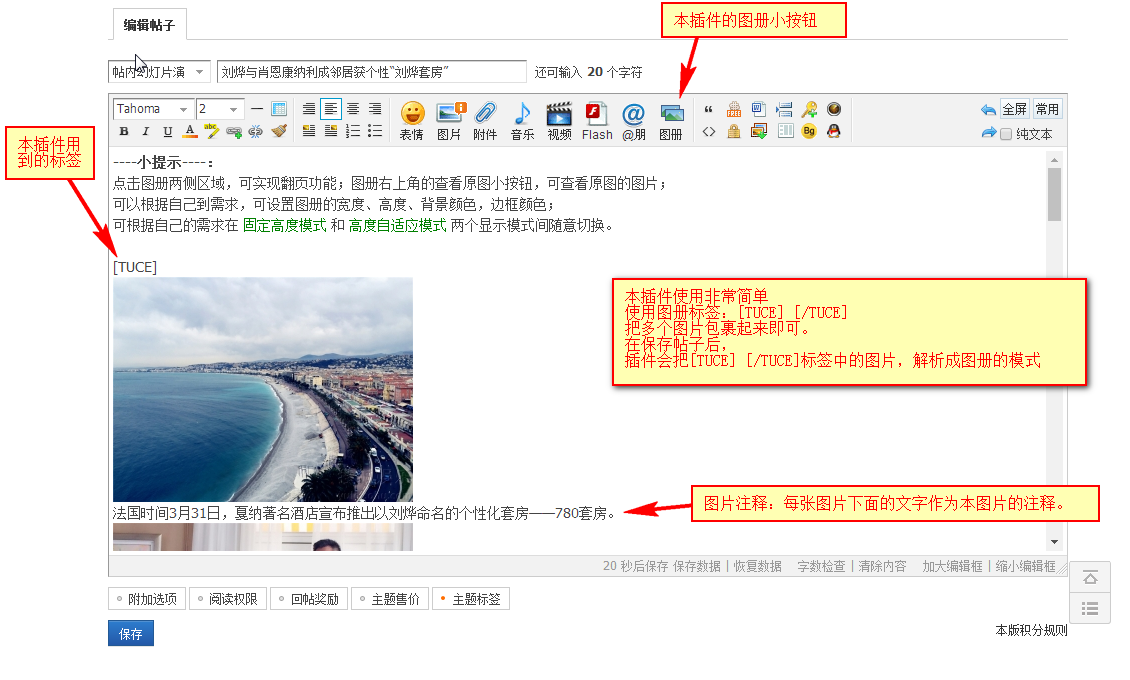The height and width of the screenshot is (680, 1130).
Task: Insert an unordered bullet list
Action: [x=375, y=131]
